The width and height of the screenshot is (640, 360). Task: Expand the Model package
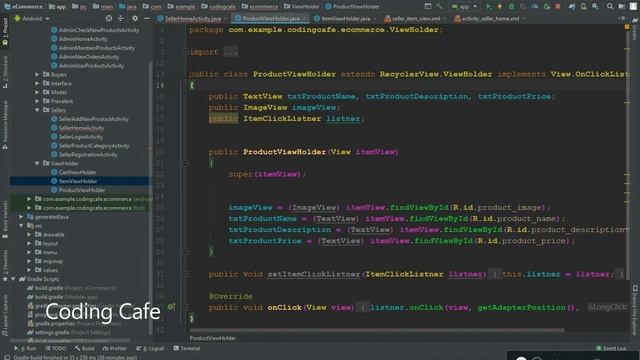[37, 92]
